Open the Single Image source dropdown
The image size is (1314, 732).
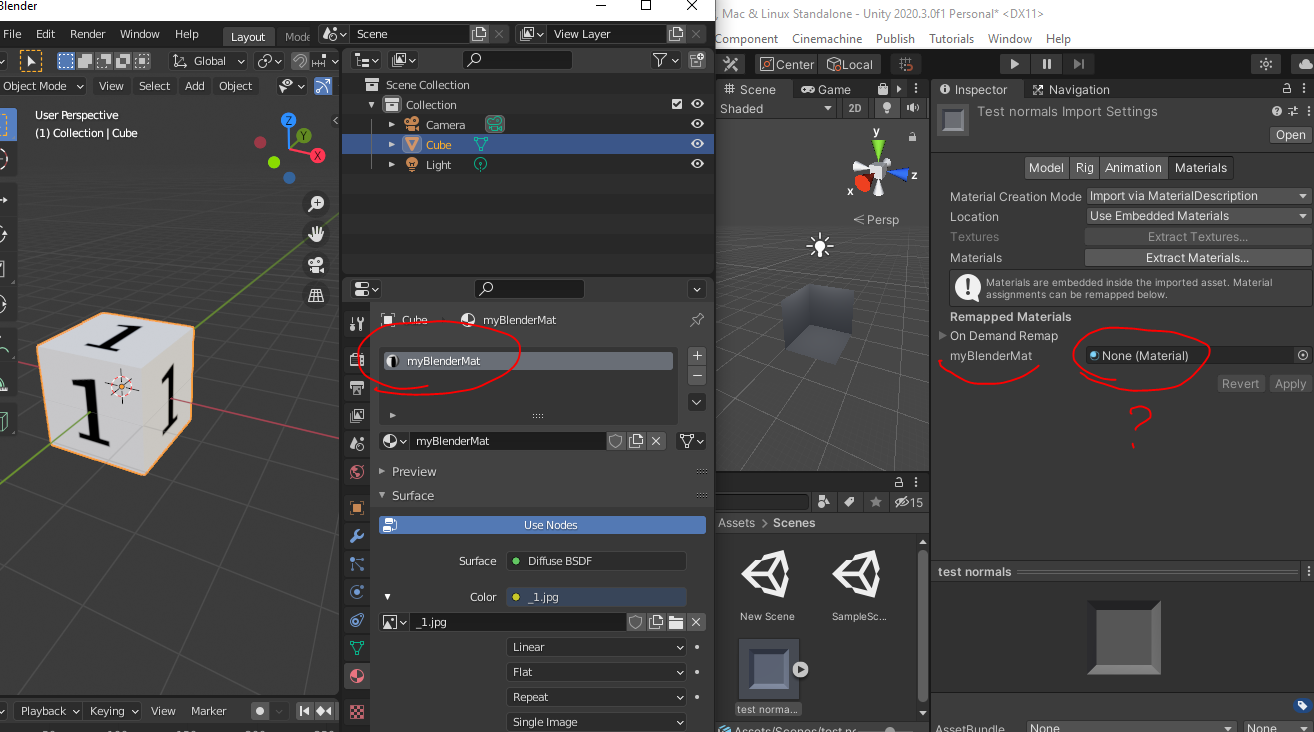(x=597, y=722)
